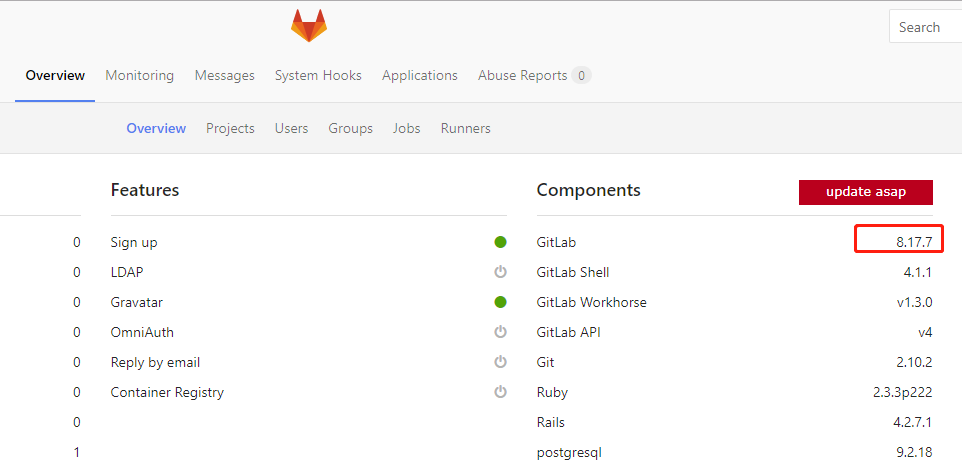Image resolution: width=962 pixels, height=471 pixels.
Task: Click the green Sign up status dot
Action: 501,242
